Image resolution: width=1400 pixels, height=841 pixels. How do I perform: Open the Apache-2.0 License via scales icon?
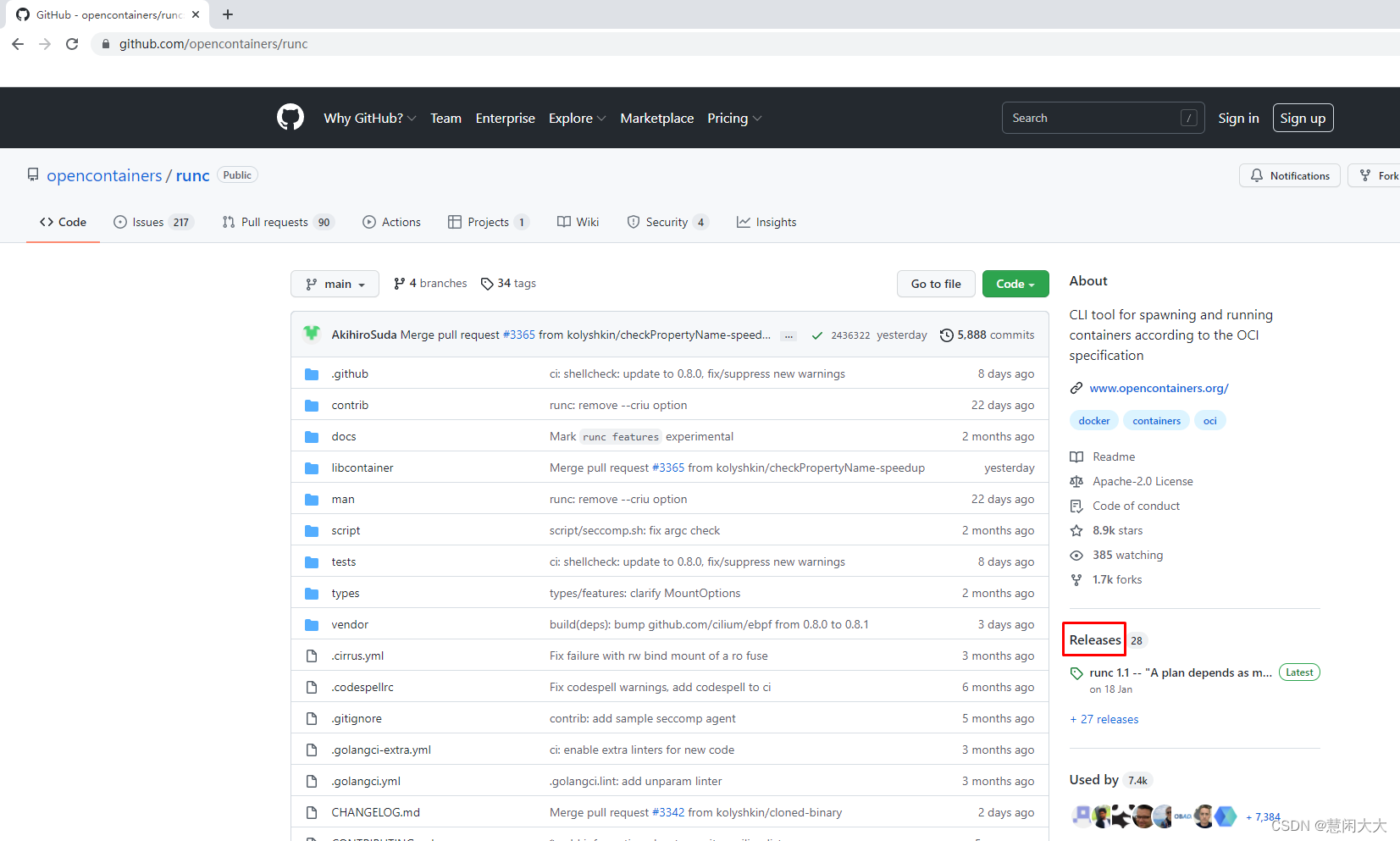click(1076, 481)
